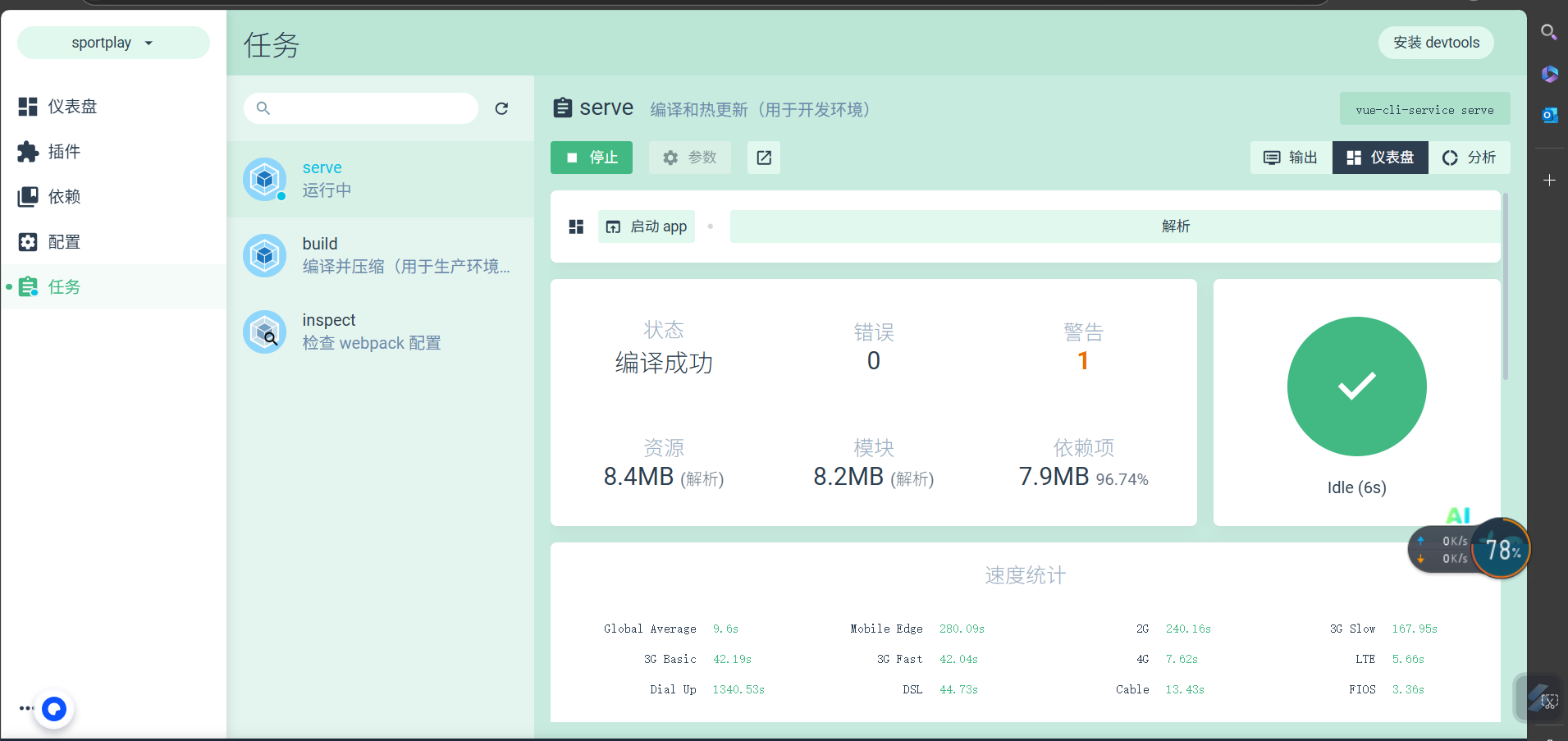Screen dimensions: 1568x741
Task: Click 安装 devtools button
Action: 1436,43
